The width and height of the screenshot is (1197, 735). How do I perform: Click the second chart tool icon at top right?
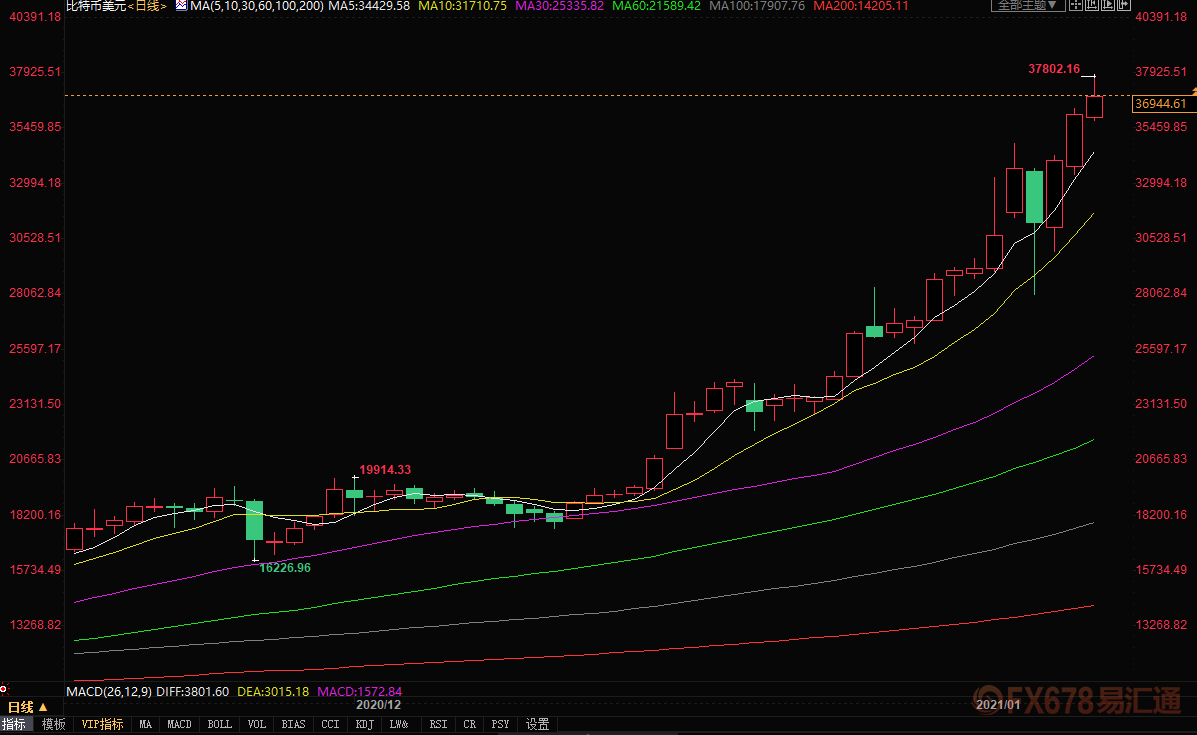(x=1093, y=5)
